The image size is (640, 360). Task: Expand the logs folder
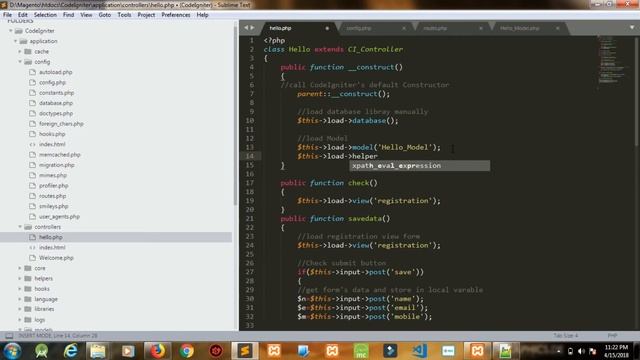click(20, 320)
